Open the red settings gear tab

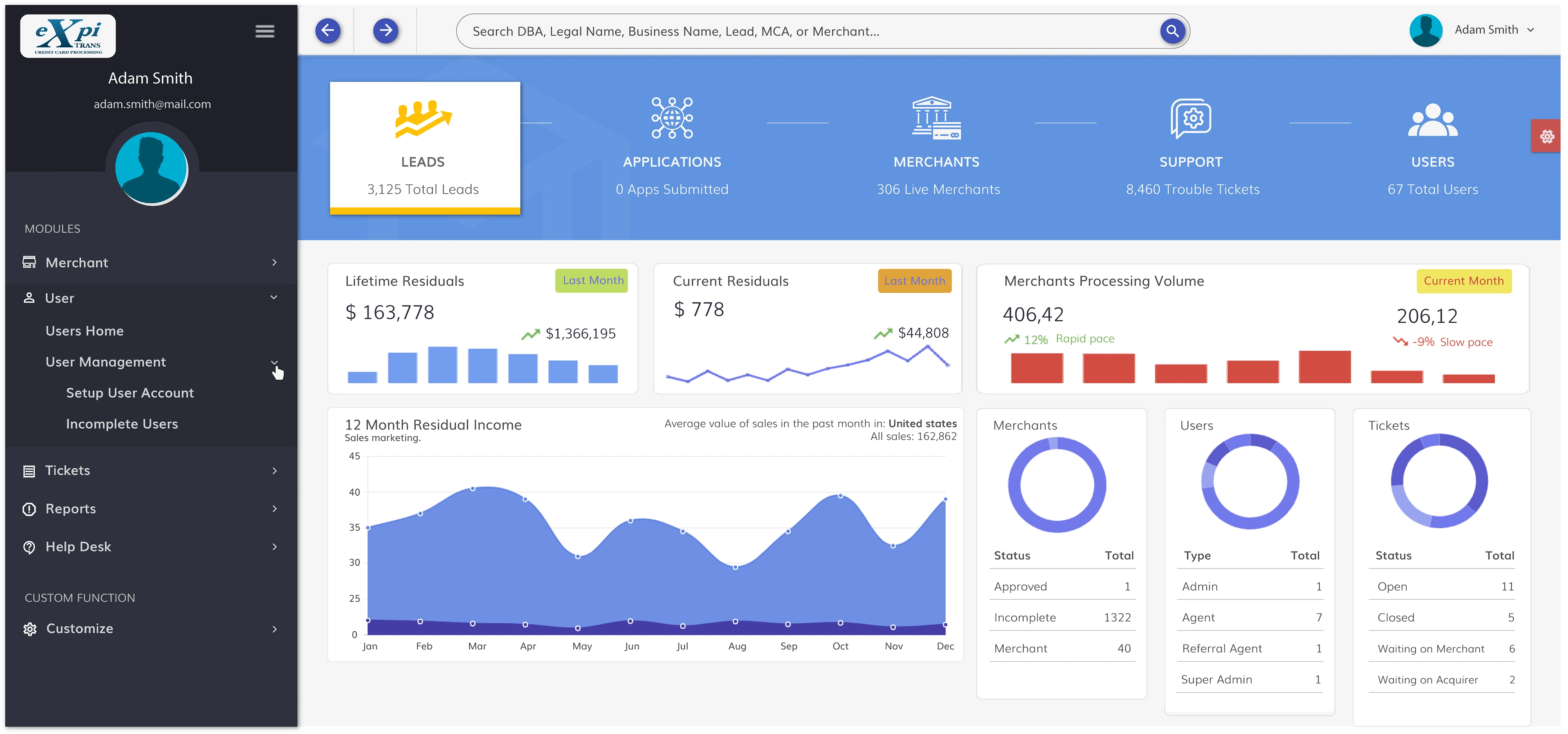1547,136
